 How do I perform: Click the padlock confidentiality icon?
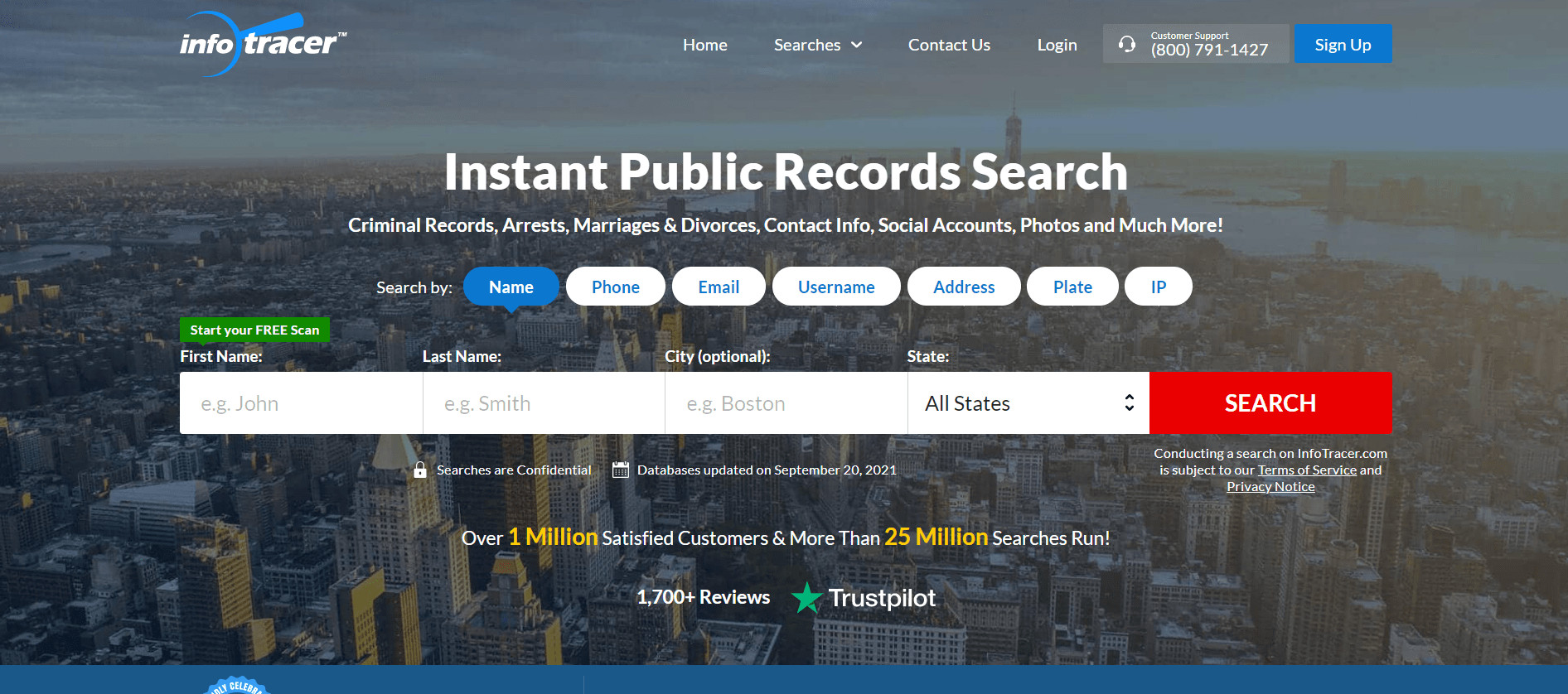point(420,470)
